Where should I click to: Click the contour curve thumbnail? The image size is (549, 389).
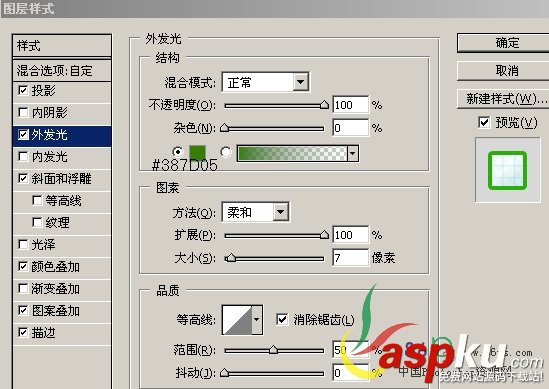(x=237, y=320)
